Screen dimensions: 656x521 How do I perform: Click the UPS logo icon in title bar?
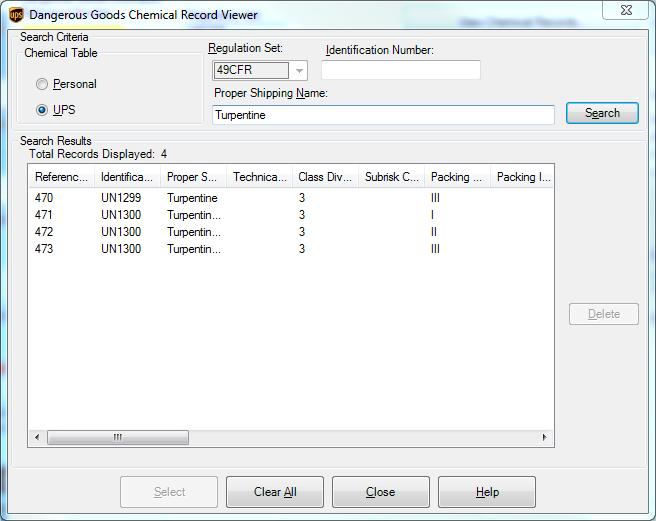click(16, 15)
